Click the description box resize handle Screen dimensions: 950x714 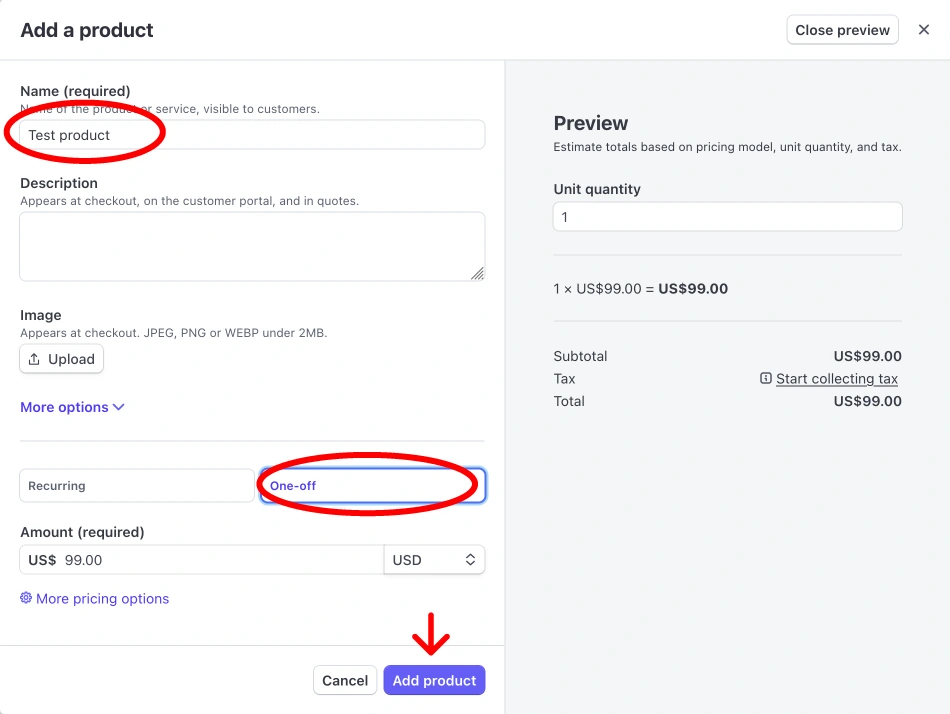tap(477, 273)
